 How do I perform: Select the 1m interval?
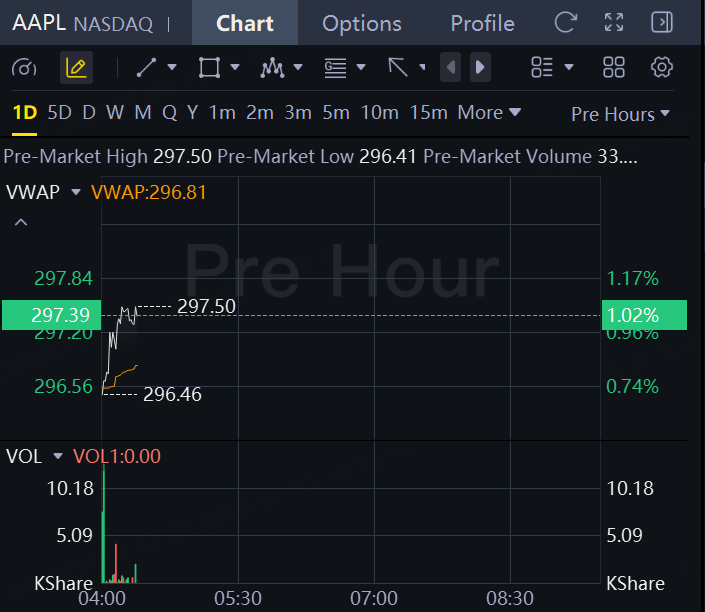coord(222,112)
